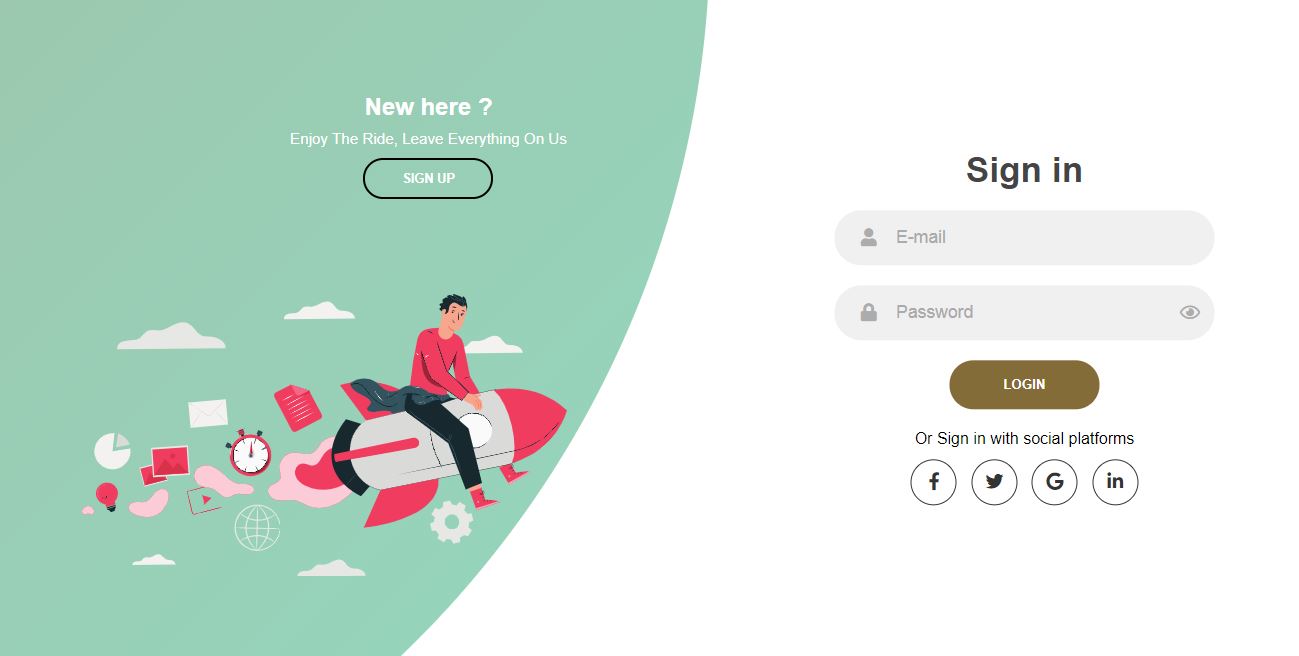
Task: Click the Sign in heading
Action: click(x=1024, y=170)
